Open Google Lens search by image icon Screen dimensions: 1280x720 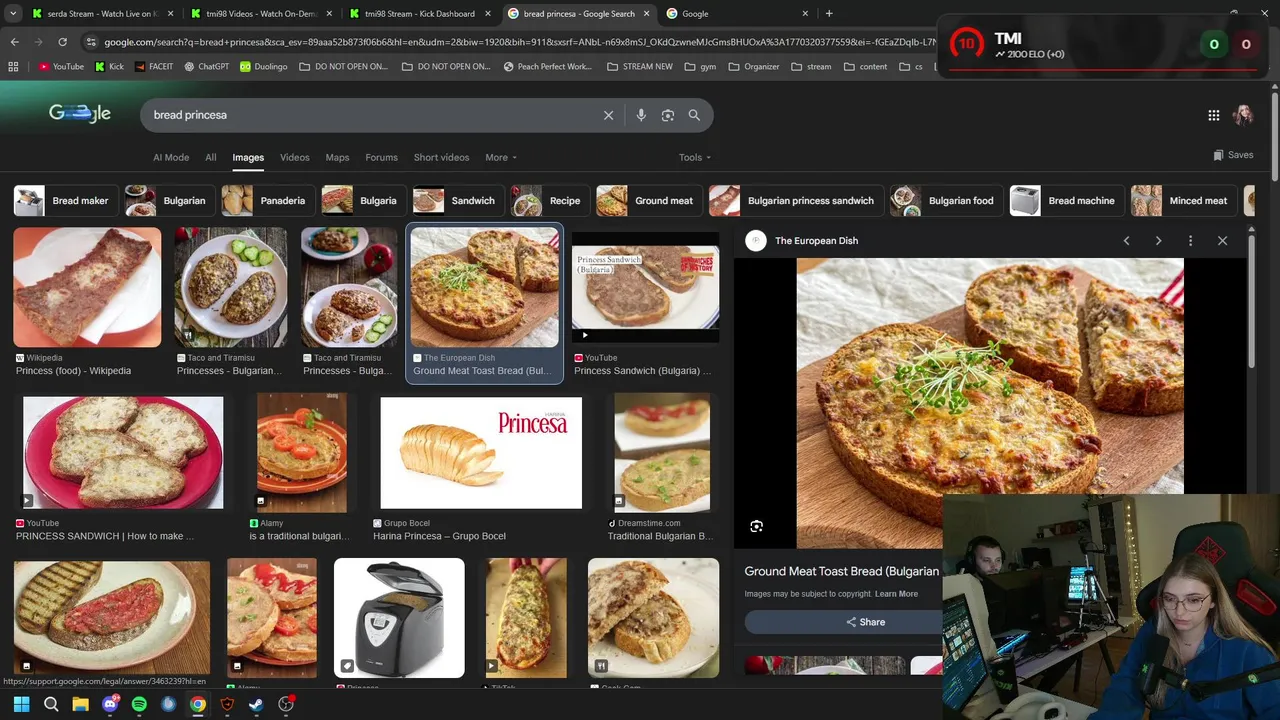pyautogui.click(x=668, y=115)
